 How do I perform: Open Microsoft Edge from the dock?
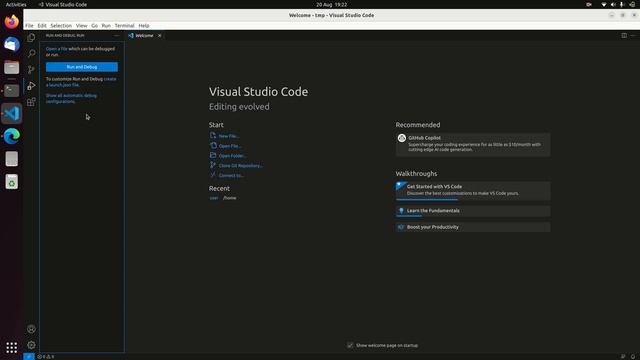click(11, 136)
